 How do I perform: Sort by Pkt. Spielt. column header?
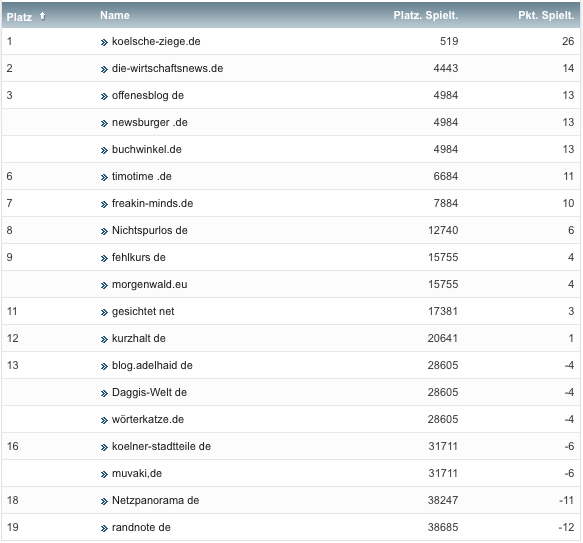click(x=546, y=15)
